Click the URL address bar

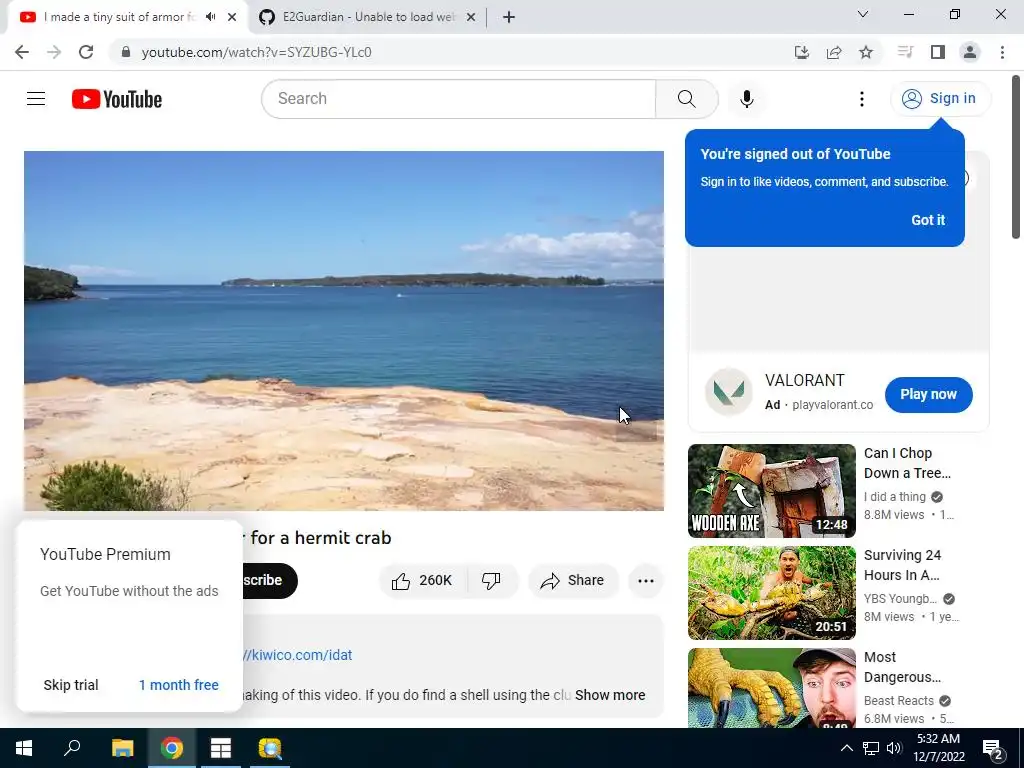[x=451, y=52]
